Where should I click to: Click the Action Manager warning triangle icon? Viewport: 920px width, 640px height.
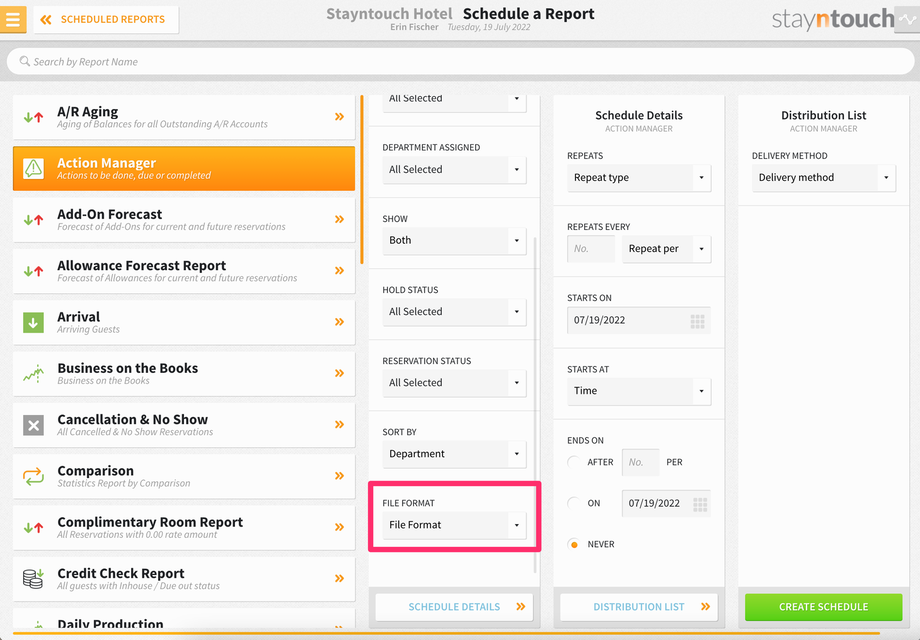[33, 168]
